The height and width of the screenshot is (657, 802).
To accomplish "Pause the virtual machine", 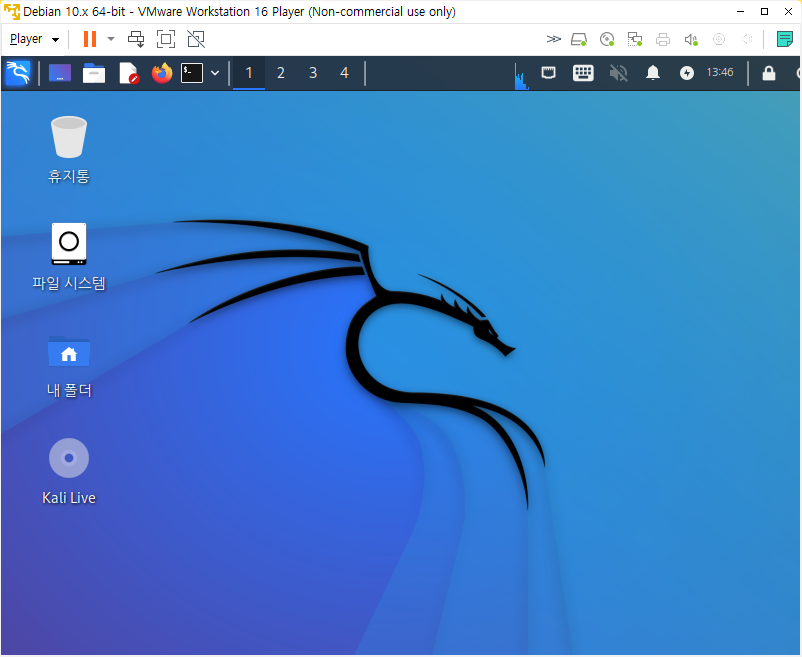I will (90, 39).
